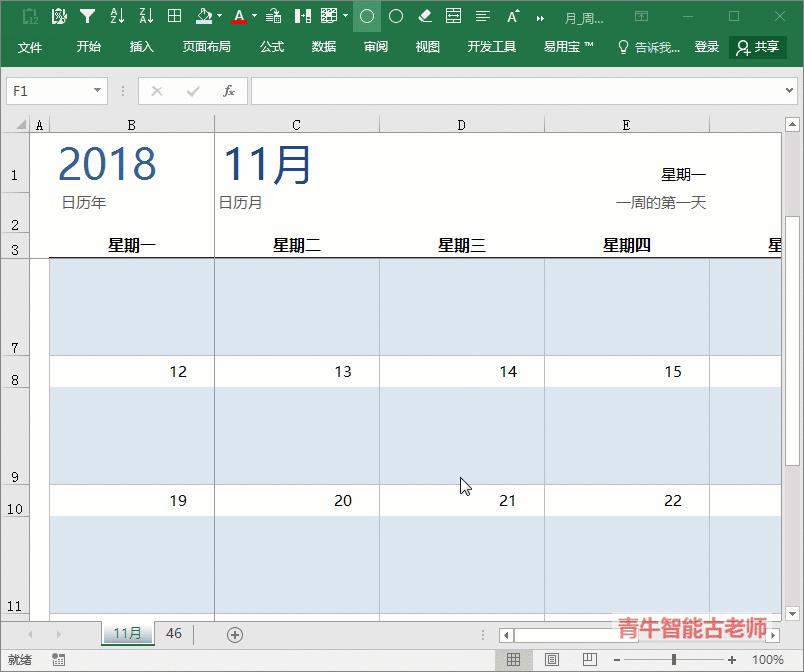Apply borders with the Borders grid icon
The height and width of the screenshot is (672, 804).
(x=173, y=15)
